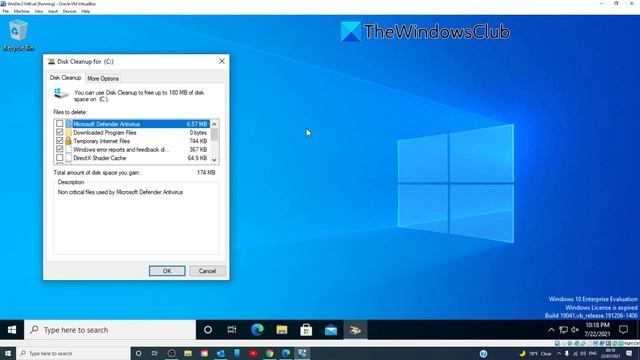Open Google Chrome on the host taskbar
Viewport: 640px width, 360px height.
tap(269, 353)
